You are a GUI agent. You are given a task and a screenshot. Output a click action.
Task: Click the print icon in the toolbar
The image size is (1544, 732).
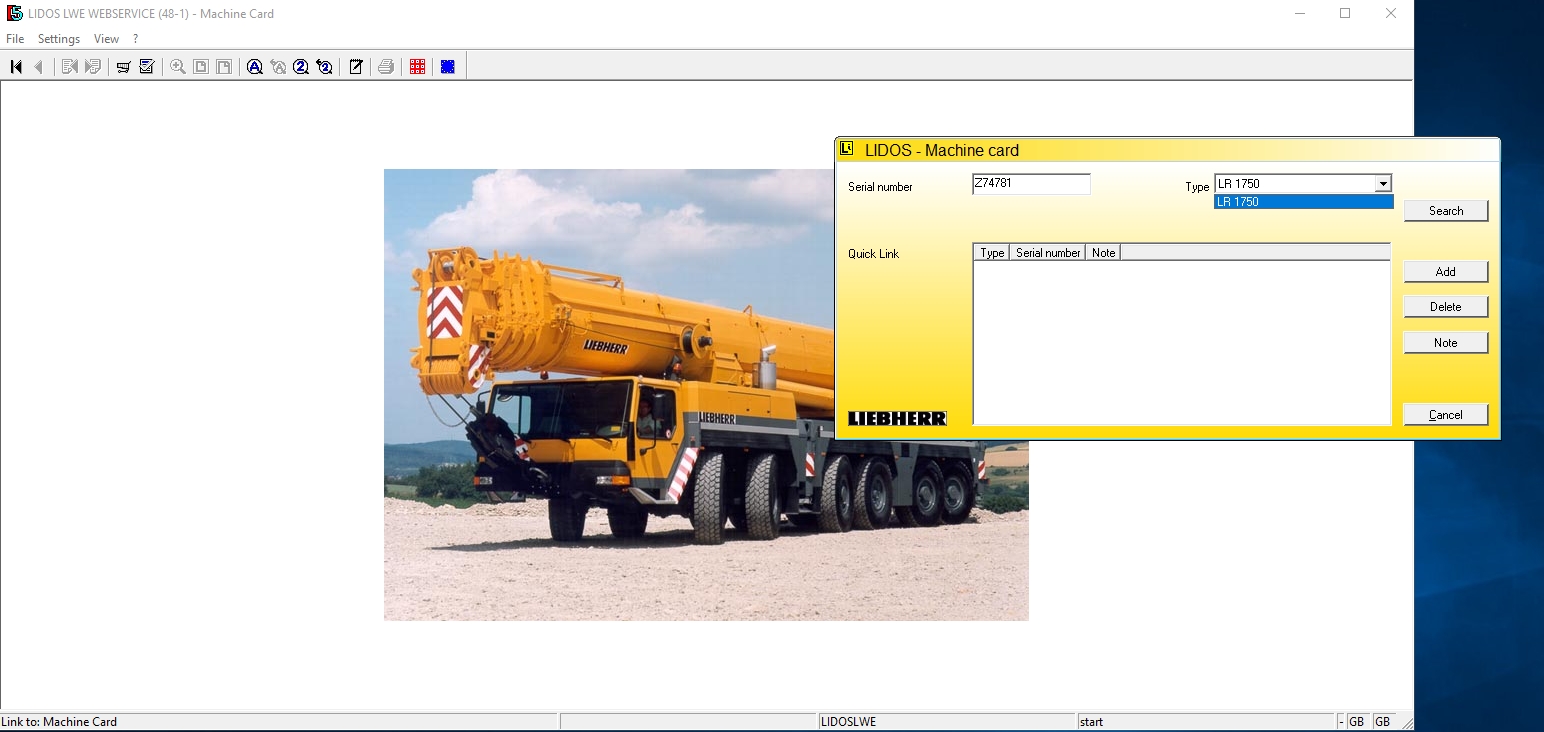[386, 66]
